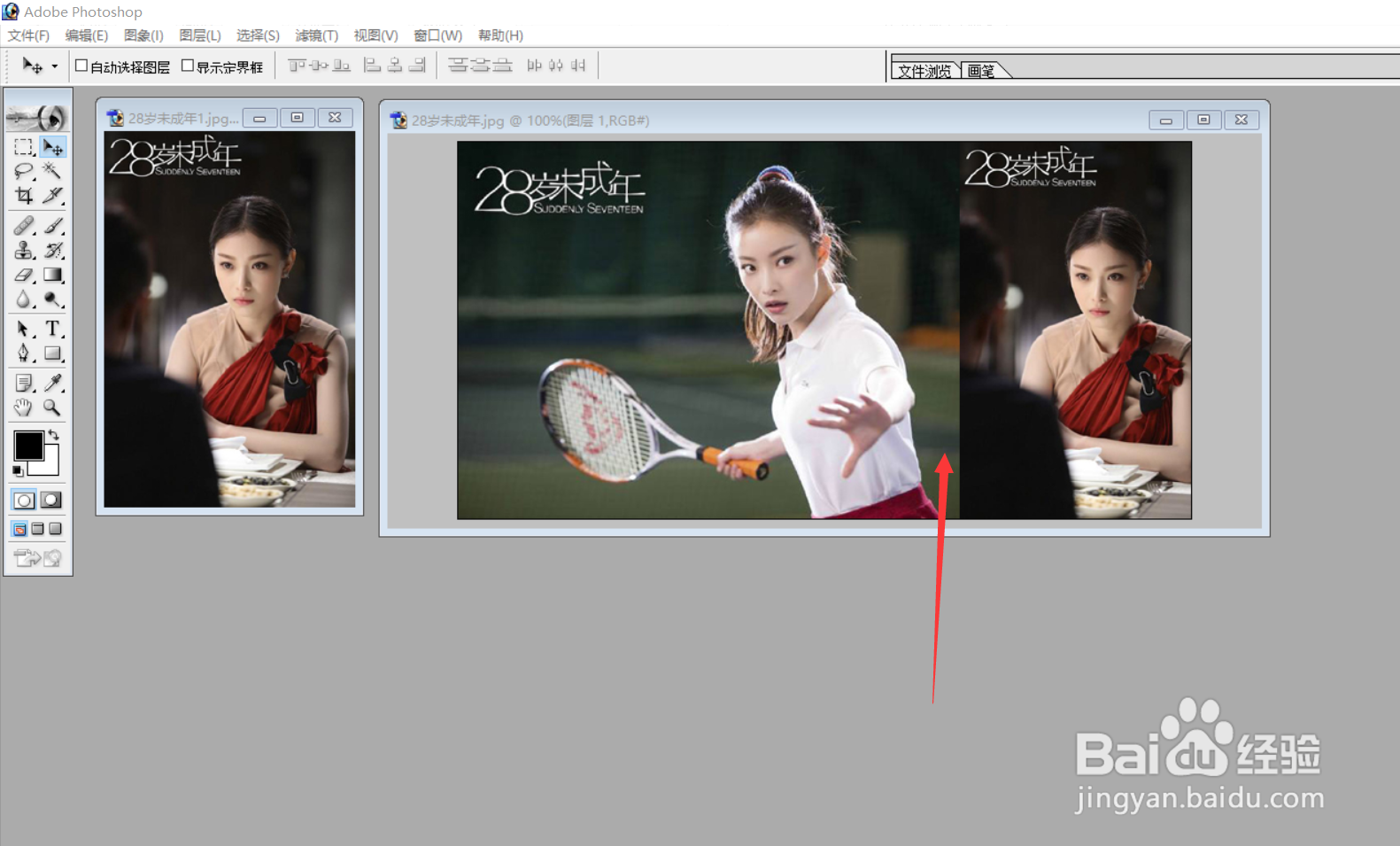Enable the 显示定界框 checkbox
This screenshot has height=846, width=1400.
coord(188,66)
